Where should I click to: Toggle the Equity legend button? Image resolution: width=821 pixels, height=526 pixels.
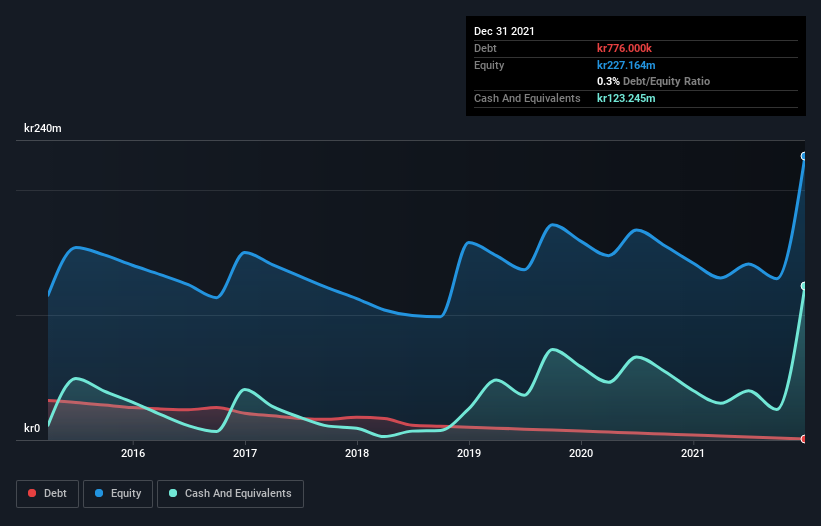118,494
